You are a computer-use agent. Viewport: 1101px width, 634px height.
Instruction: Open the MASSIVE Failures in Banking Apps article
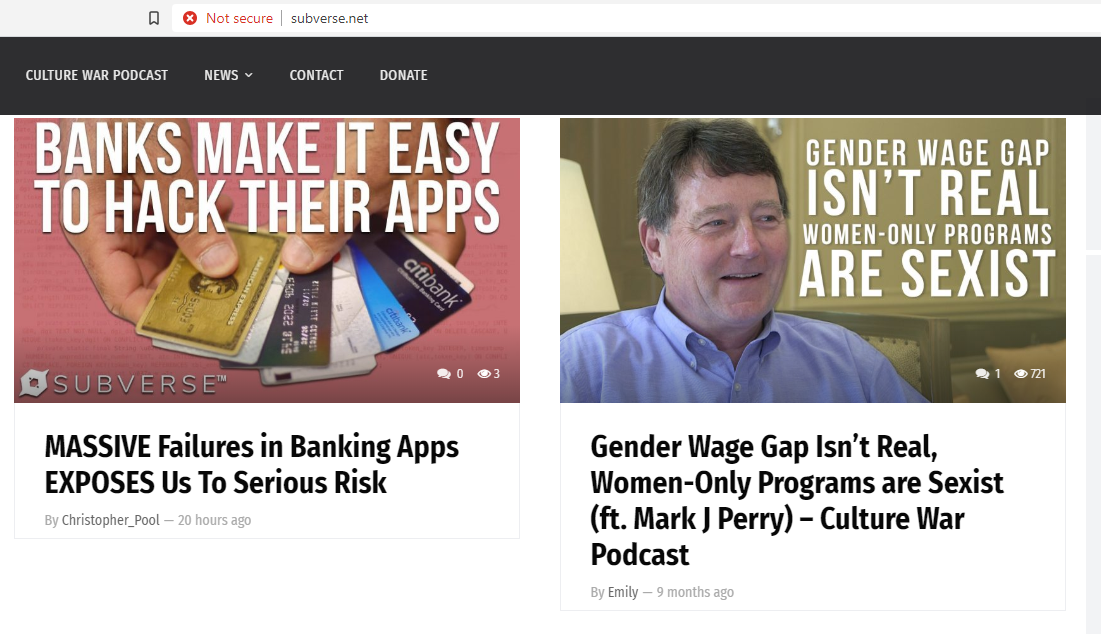(251, 465)
